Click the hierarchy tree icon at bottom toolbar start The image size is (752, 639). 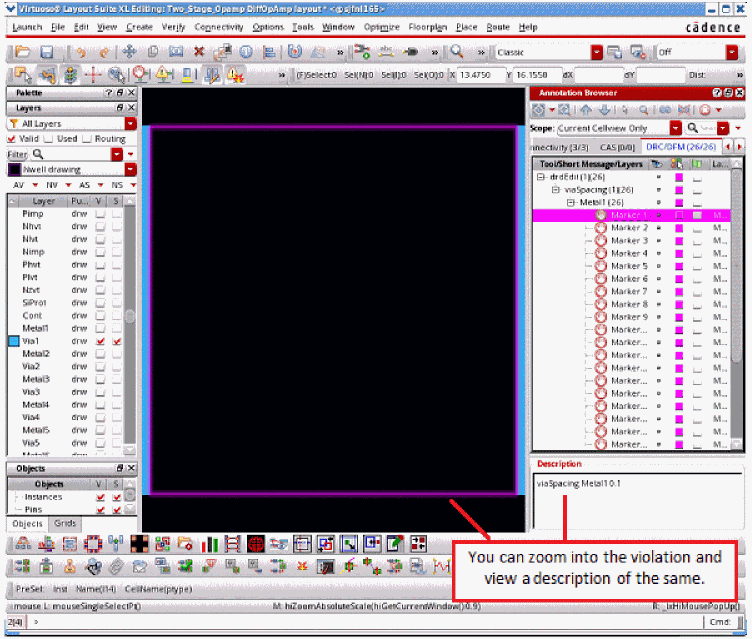tap(23, 544)
